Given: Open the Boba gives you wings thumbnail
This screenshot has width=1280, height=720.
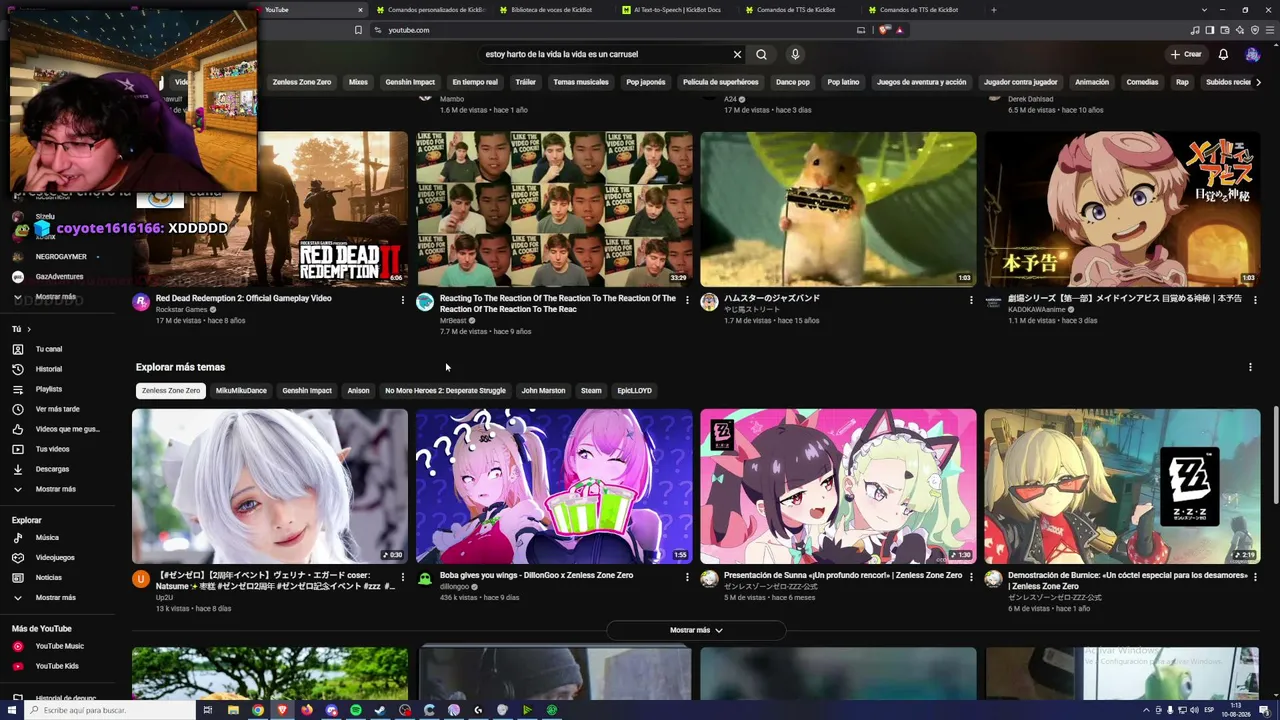Looking at the screenshot, I should (554, 486).
